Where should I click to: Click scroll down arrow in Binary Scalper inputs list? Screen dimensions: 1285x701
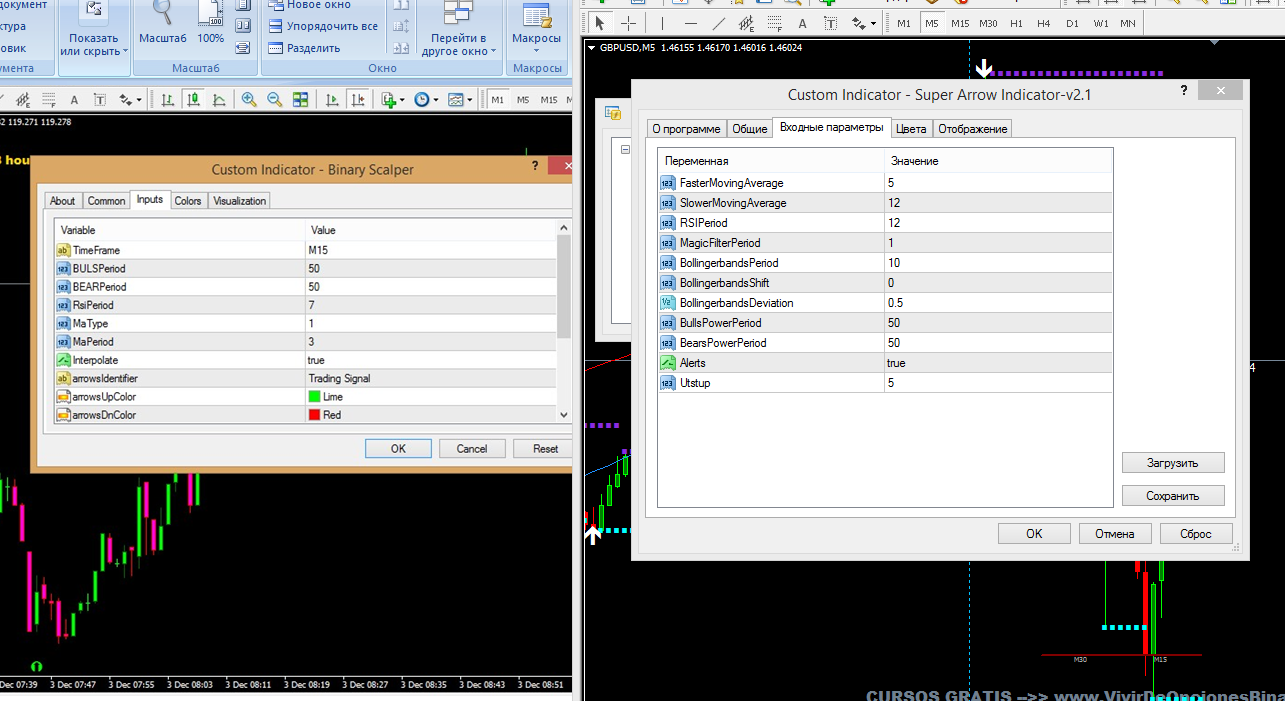click(564, 415)
